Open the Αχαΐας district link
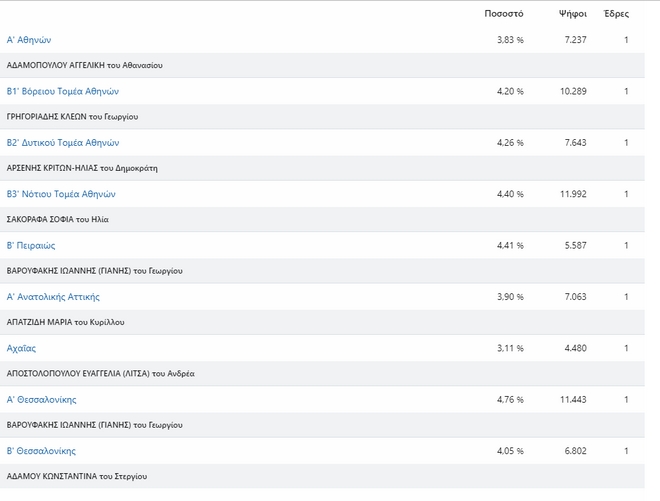The image size is (660, 501). [x=21, y=348]
